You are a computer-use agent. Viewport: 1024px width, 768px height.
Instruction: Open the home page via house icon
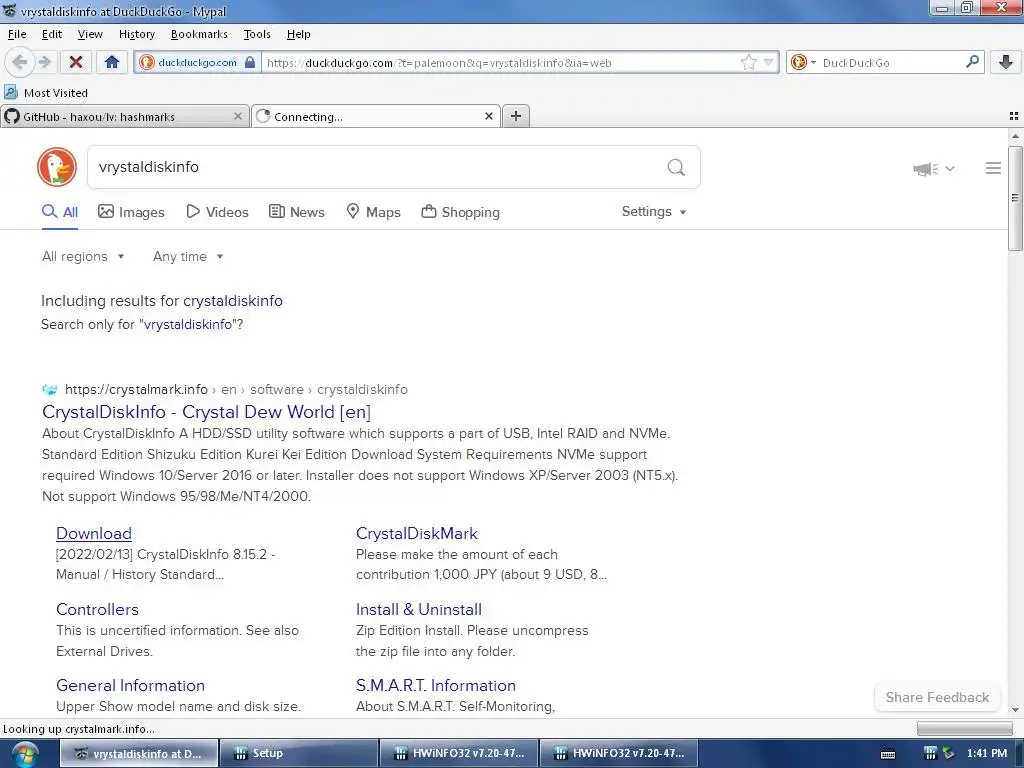point(112,63)
